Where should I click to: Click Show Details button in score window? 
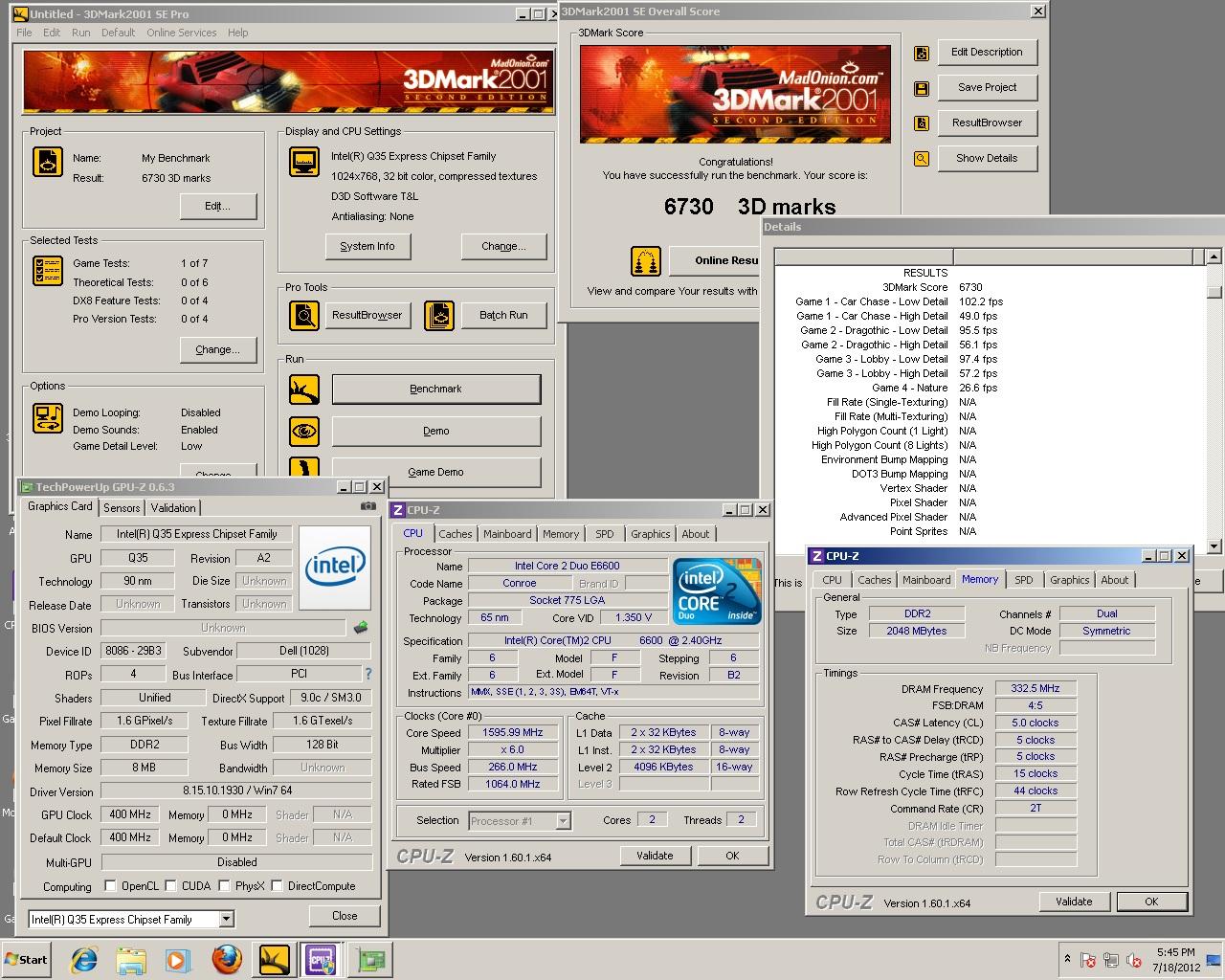(x=987, y=159)
